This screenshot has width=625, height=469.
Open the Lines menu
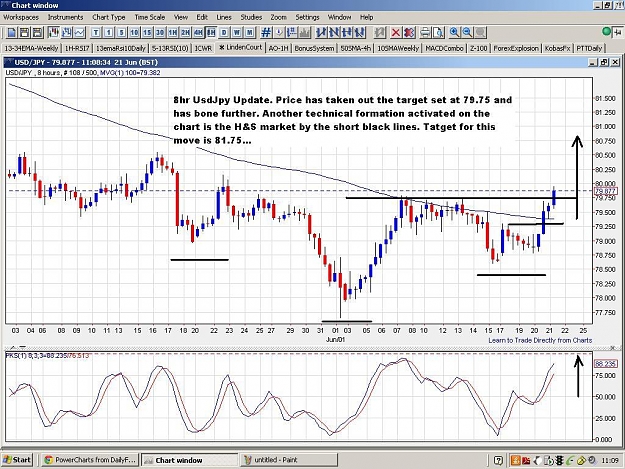click(224, 17)
